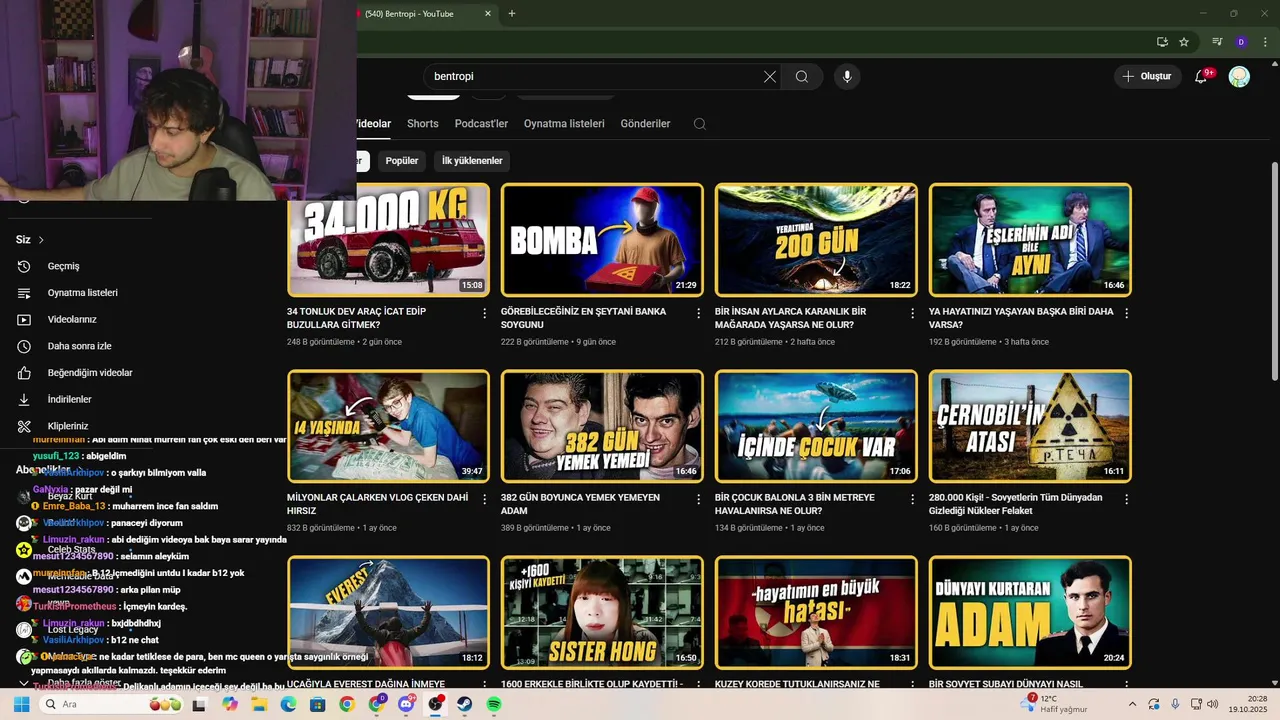Open File Explorer from taskbar
Viewport: 1280px width, 720px height.
pyautogui.click(x=259, y=705)
